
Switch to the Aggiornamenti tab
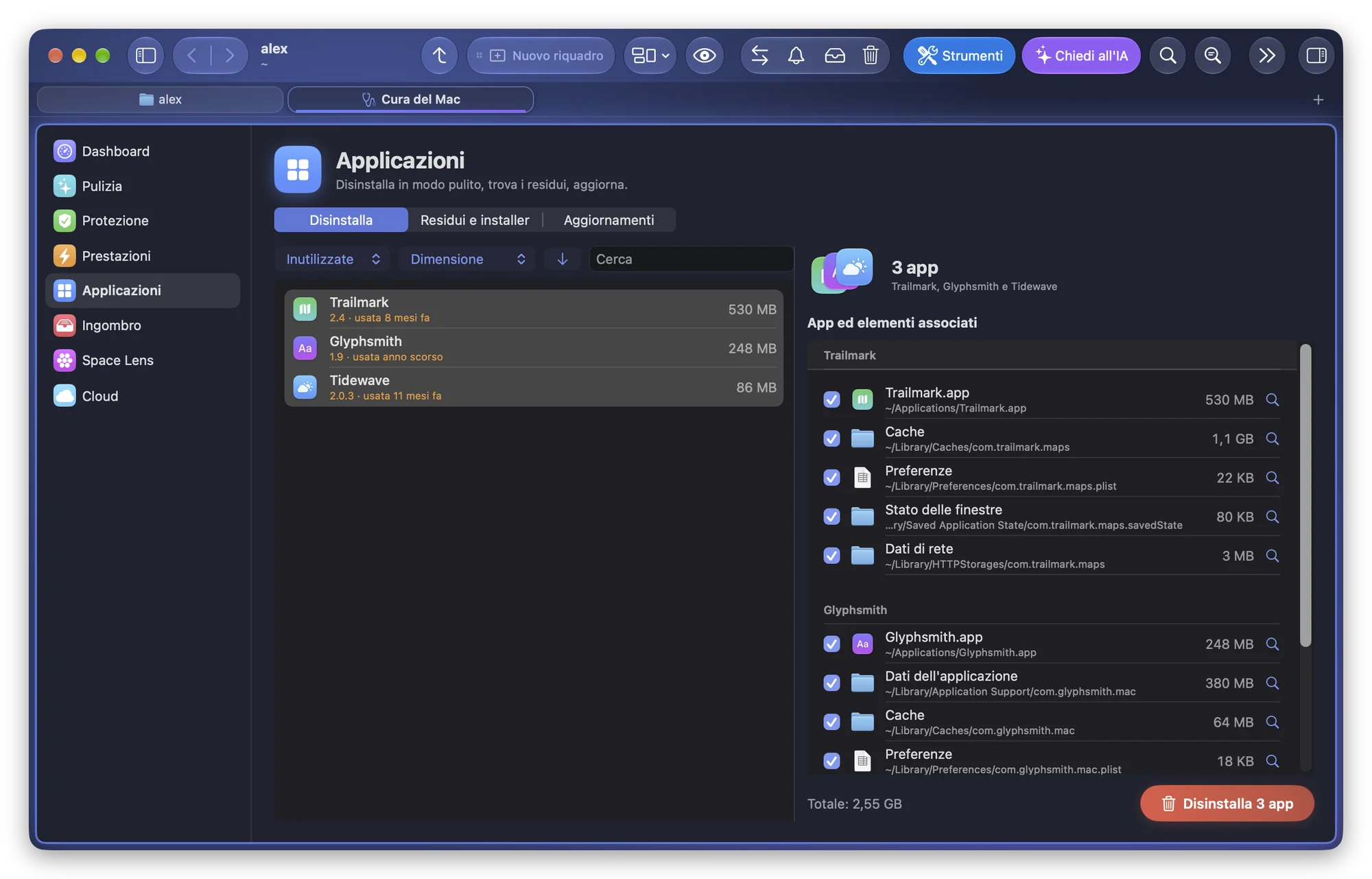click(x=608, y=220)
